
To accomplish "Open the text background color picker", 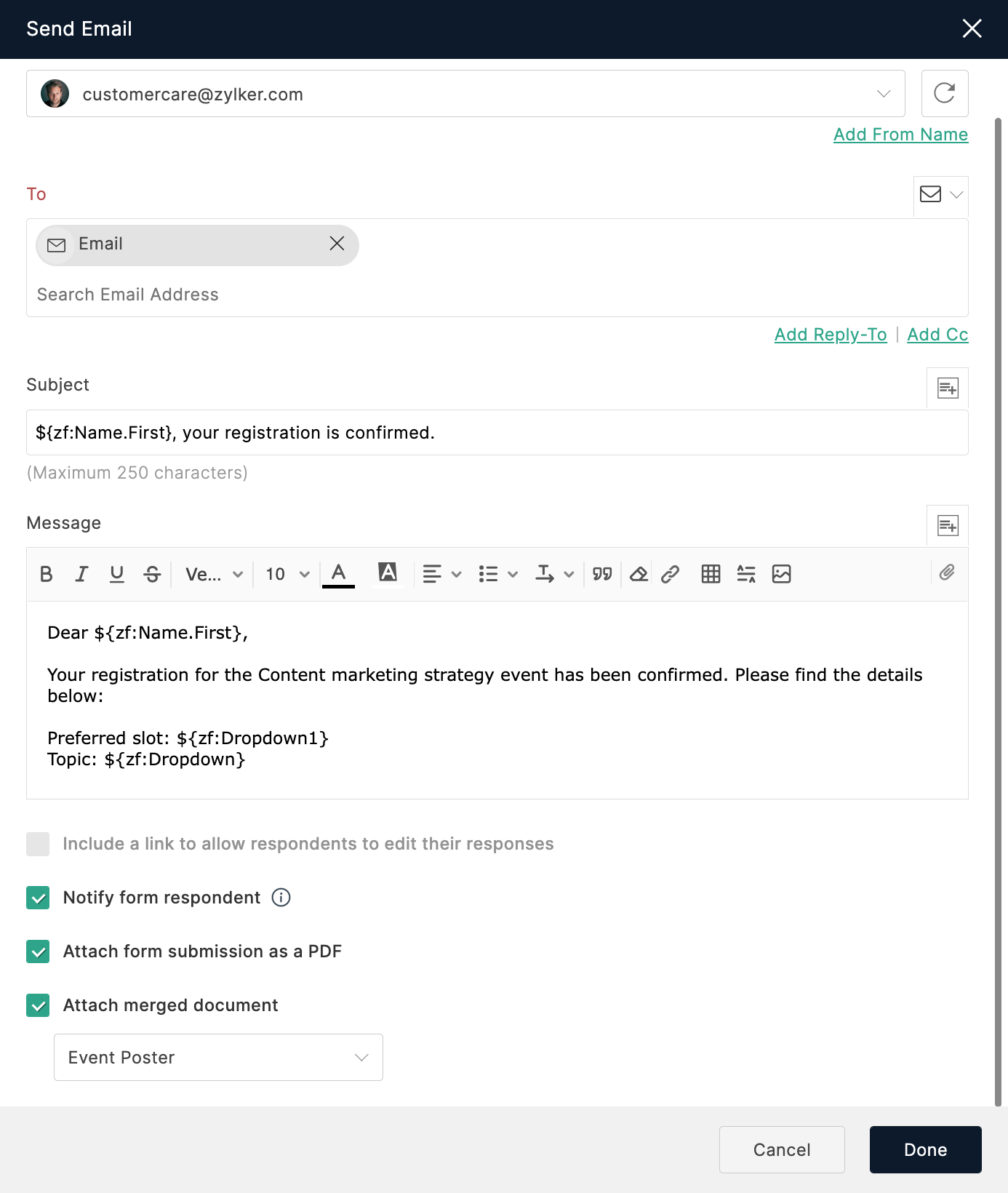I will [x=388, y=573].
